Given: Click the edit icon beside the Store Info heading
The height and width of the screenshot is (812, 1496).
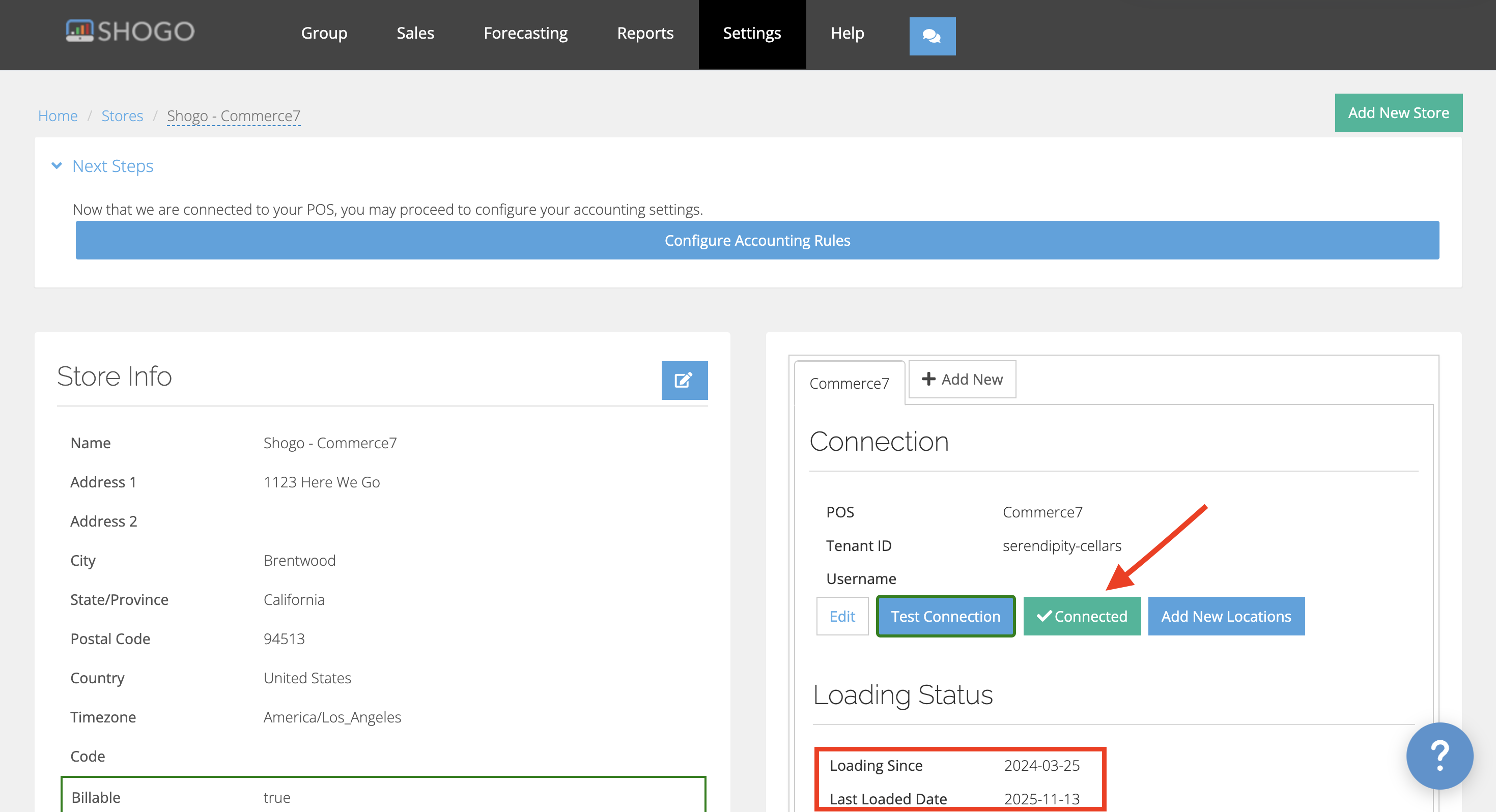Looking at the screenshot, I should 684,380.
